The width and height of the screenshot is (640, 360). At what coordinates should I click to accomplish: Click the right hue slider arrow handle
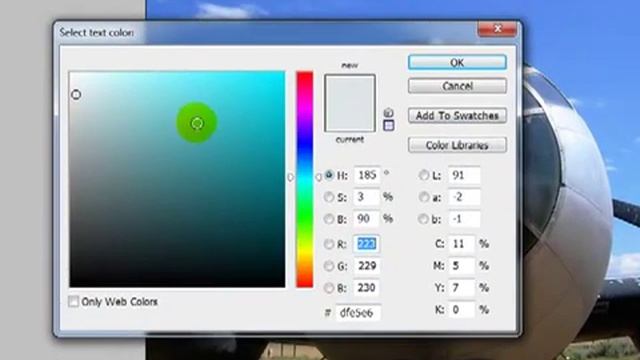[319, 177]
